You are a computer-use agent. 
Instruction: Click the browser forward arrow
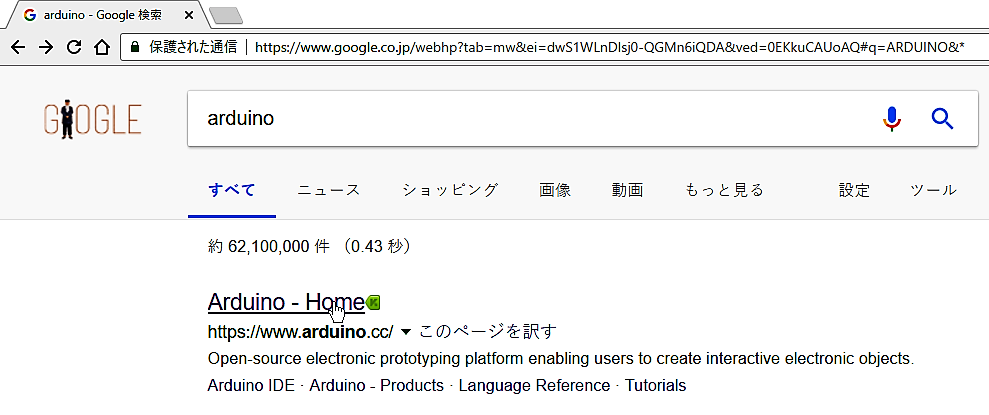[45, 47]
